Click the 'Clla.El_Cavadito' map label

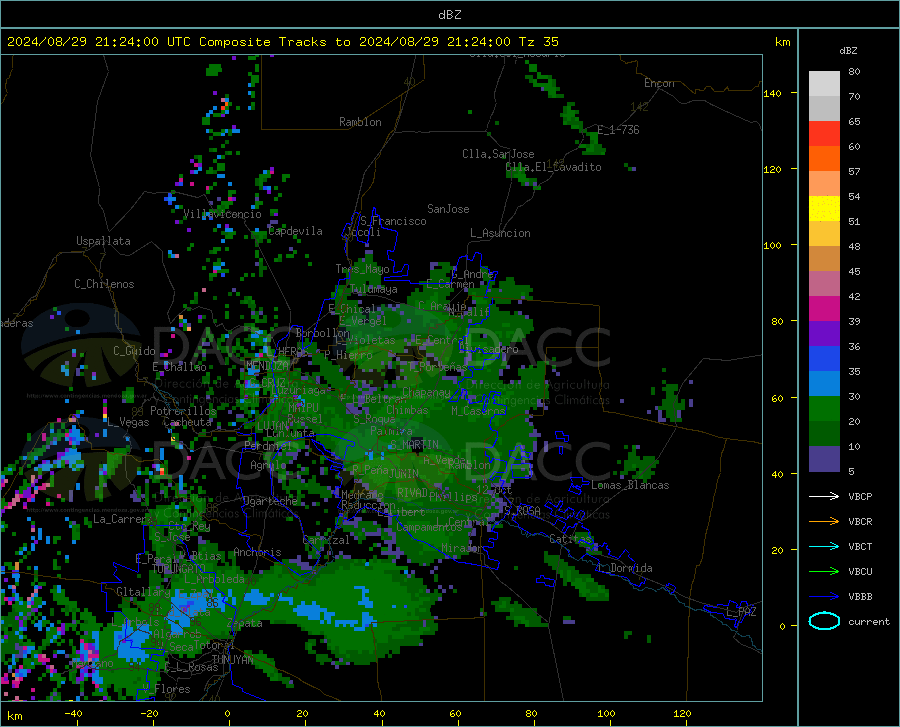[553, 167]
